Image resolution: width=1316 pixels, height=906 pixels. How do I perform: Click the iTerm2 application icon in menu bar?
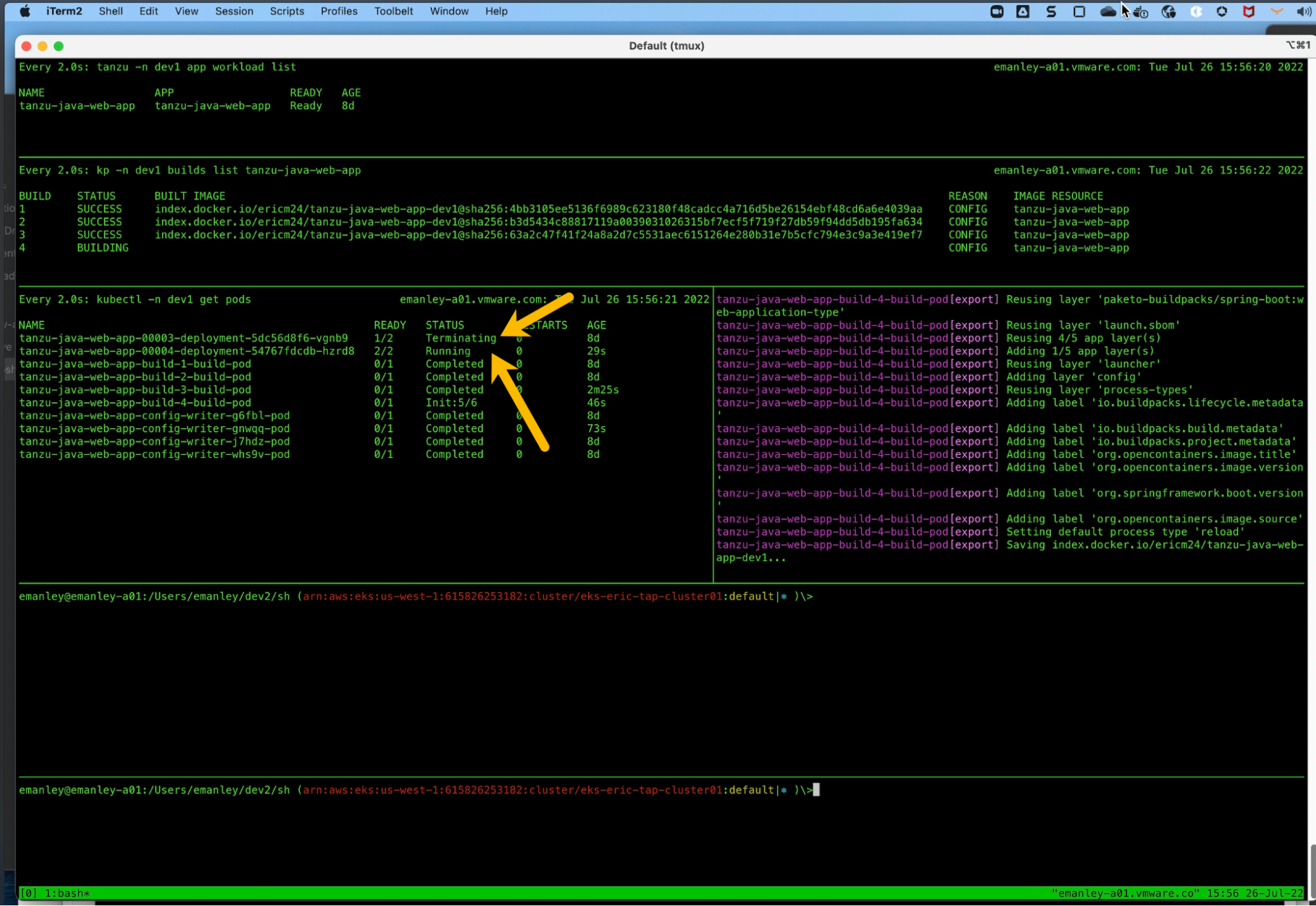point(63,11)
